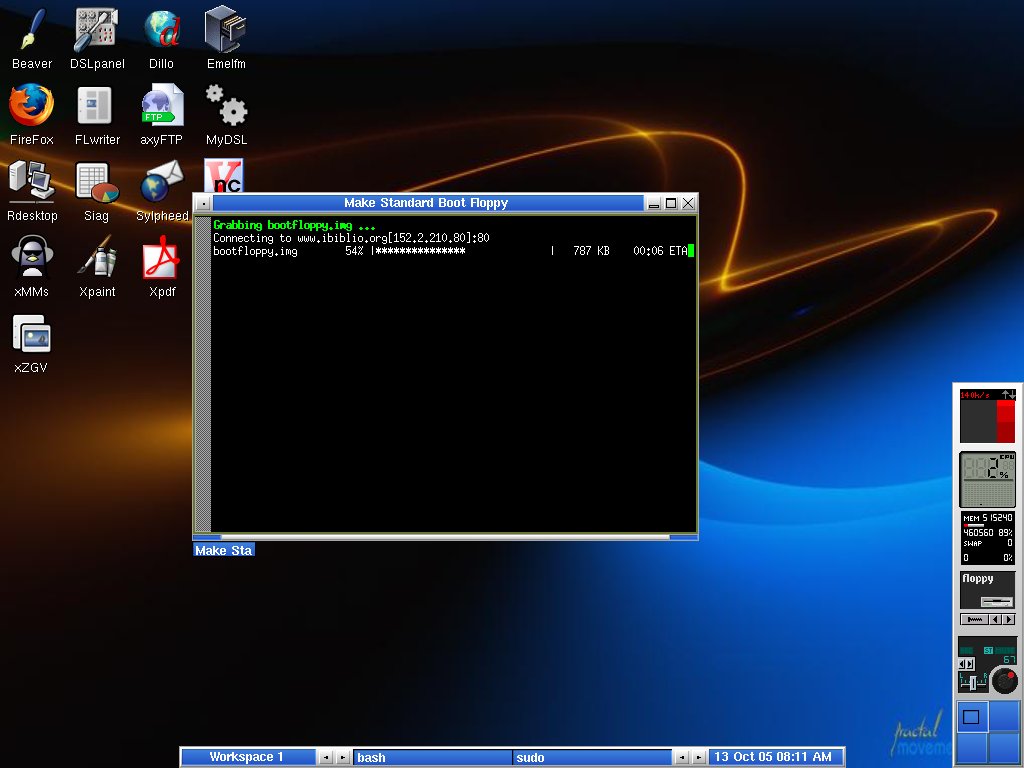Image resolution: width=1024 pixels, height=768 pixels.
Task: Switch to the next workspace with the right arrow
Action: click(343, 758)
